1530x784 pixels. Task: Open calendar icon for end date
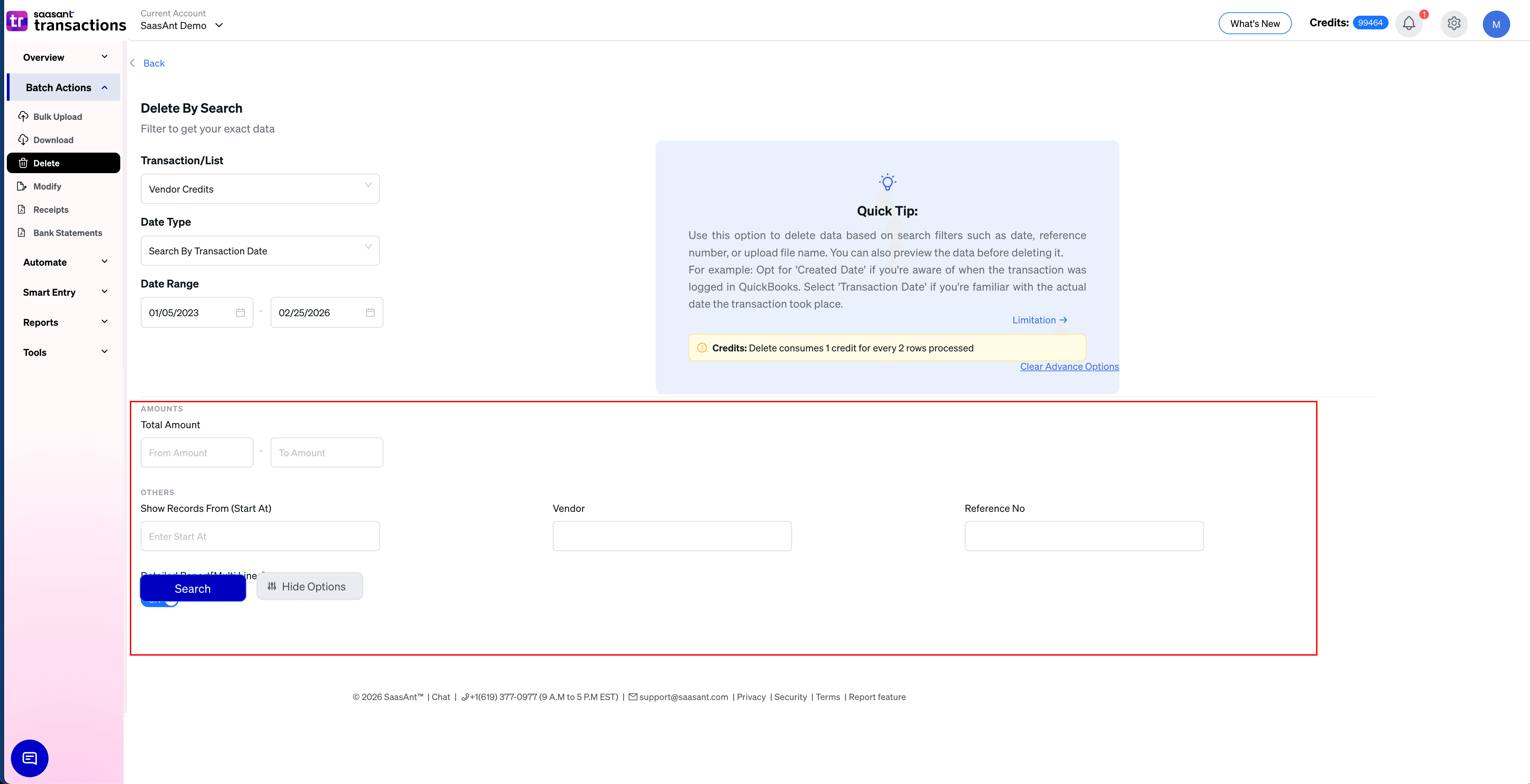tap(370, 313)
